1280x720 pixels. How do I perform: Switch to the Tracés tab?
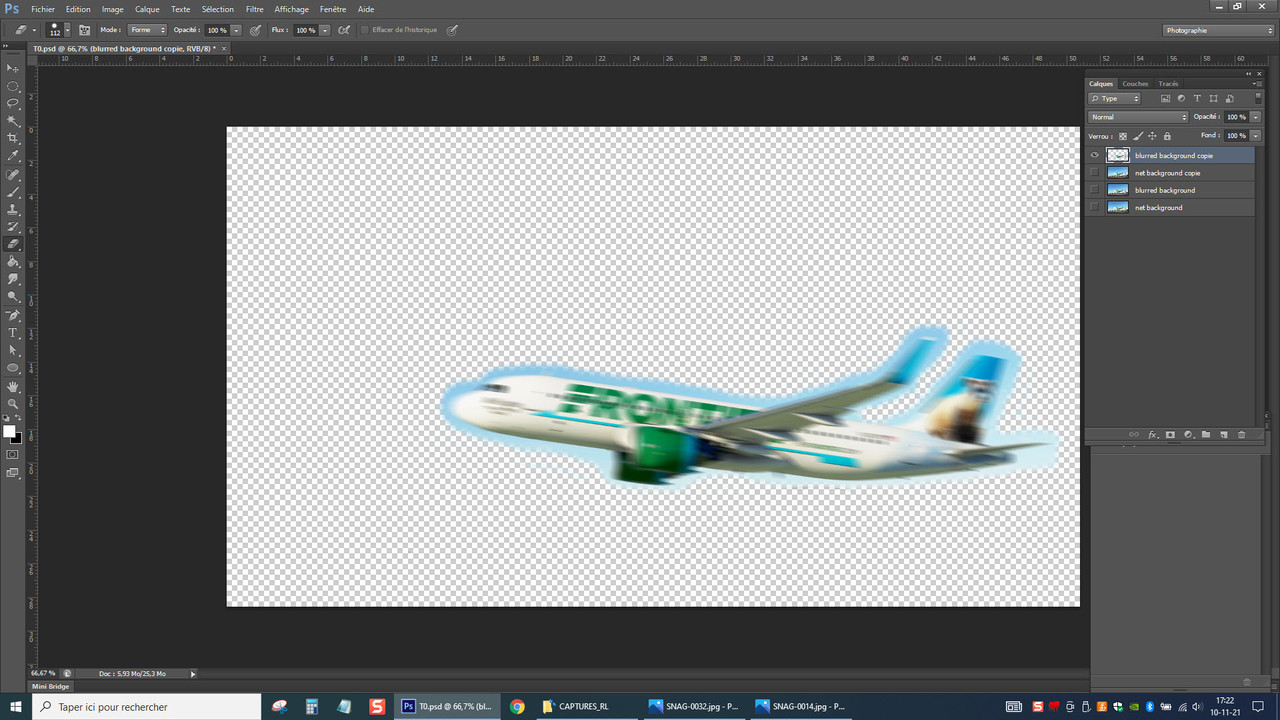(x=1168, y=84)
